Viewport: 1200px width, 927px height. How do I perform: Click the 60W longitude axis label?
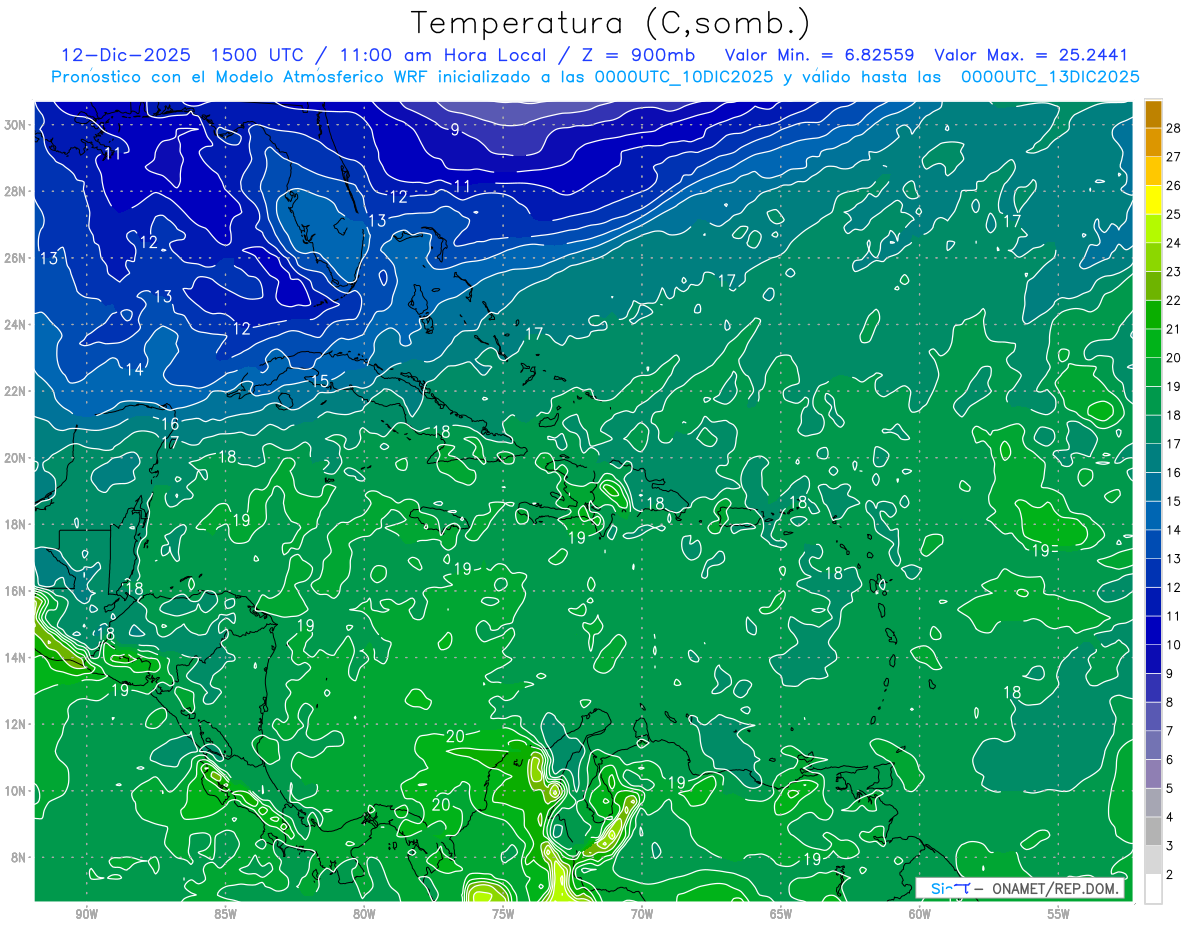[x=920, y=914]
